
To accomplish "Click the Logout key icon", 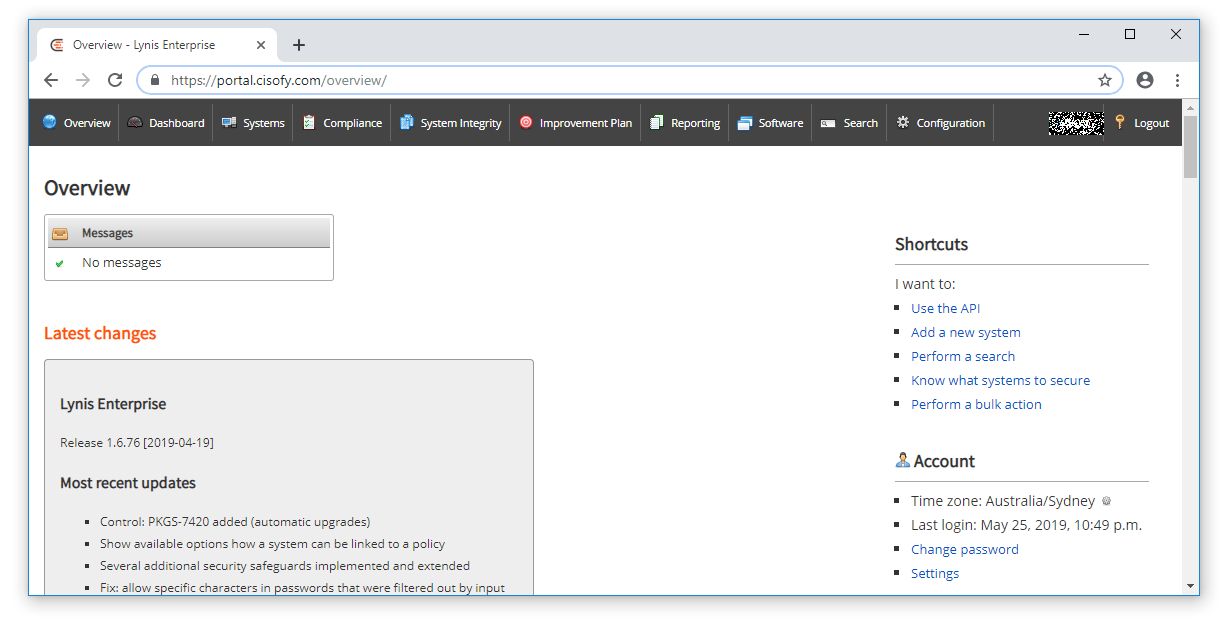I will click(1120, 122).
